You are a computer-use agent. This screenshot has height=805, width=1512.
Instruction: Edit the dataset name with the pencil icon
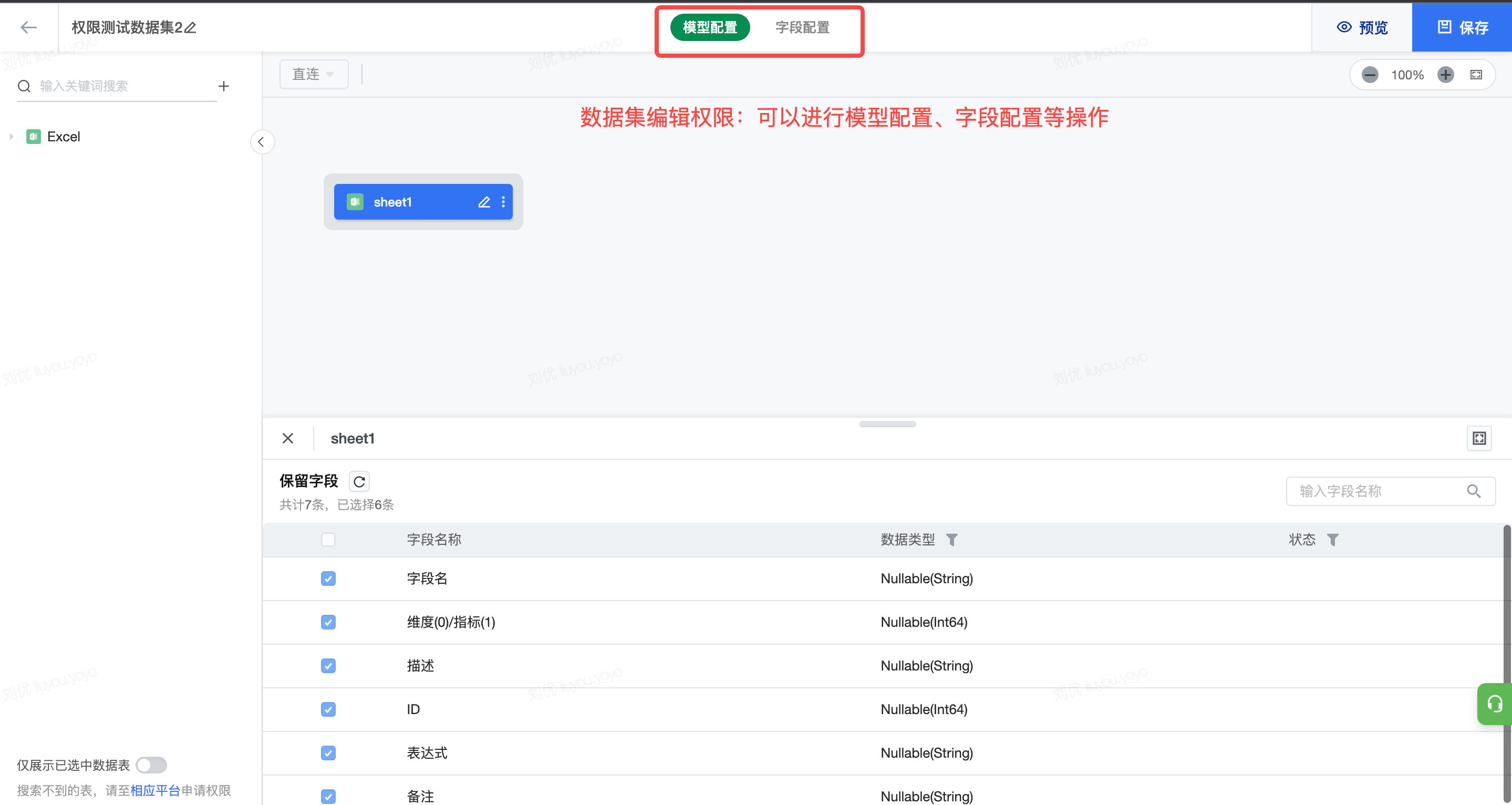(190, 27)
